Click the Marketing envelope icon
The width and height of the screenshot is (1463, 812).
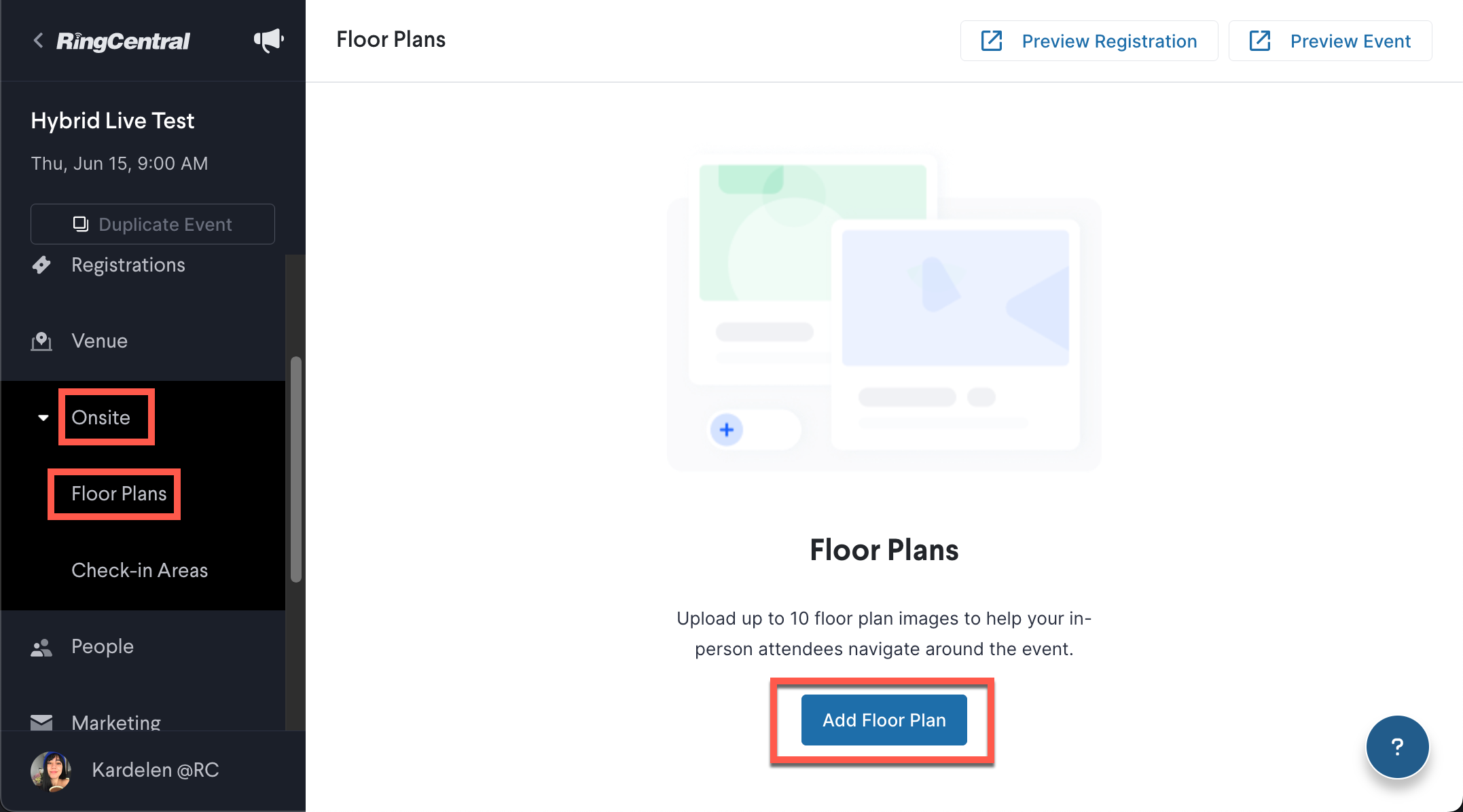click(41, 722)
